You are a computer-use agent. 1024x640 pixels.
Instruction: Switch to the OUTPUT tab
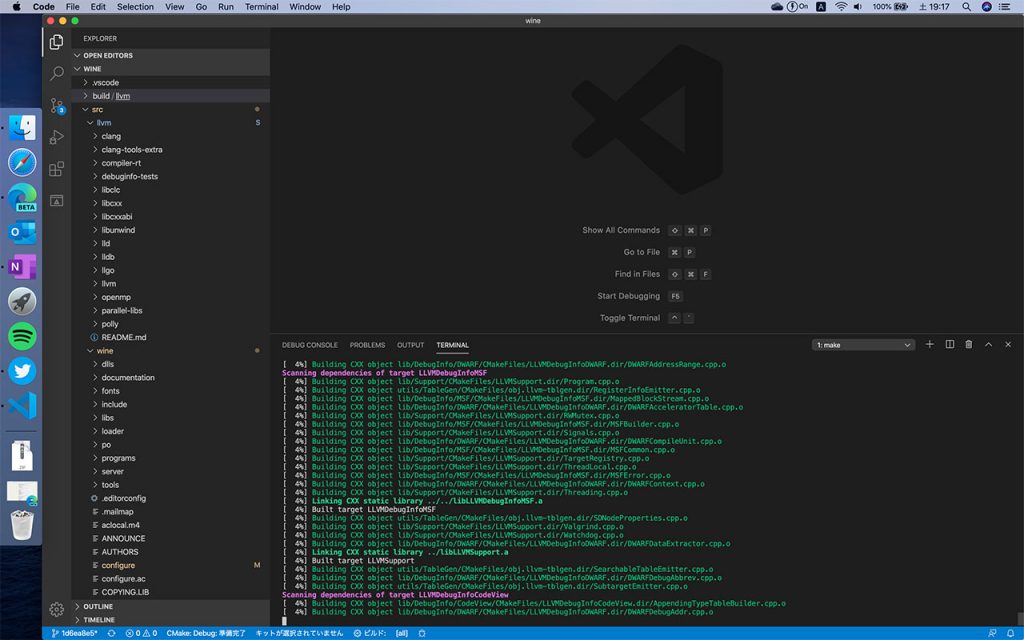point(410,345)
